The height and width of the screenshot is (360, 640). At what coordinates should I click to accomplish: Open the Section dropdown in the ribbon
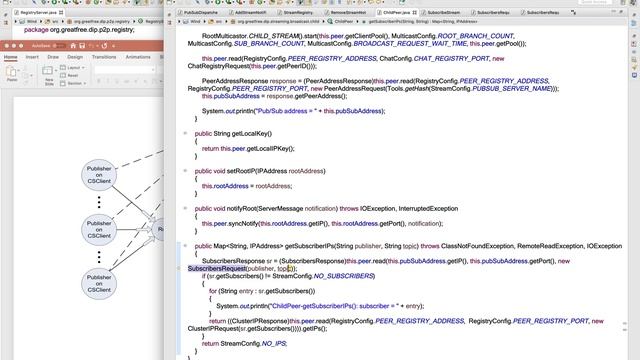click(x=73, y=83)
